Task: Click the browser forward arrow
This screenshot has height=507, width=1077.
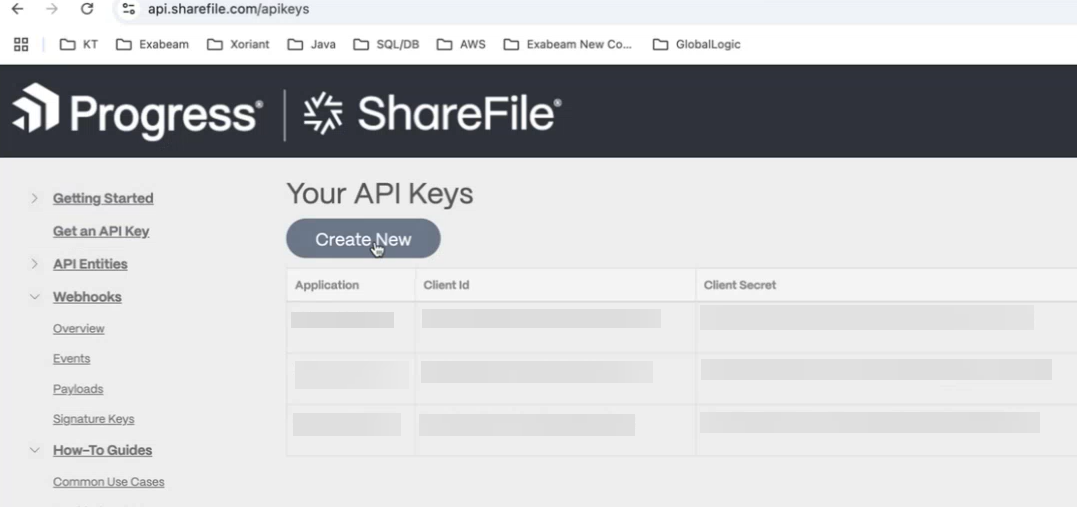Action: tap(52, 9)
